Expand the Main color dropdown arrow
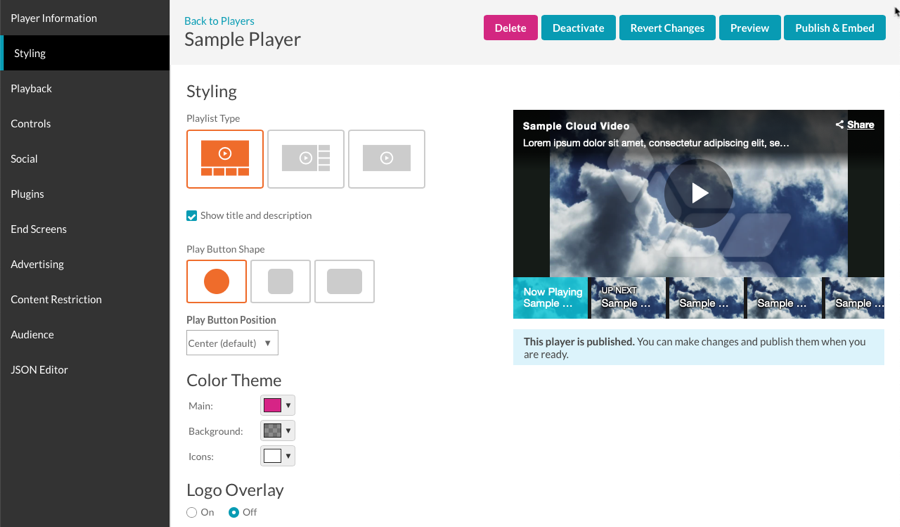Screen dimensions: 900x527 (x=288, y=405)
